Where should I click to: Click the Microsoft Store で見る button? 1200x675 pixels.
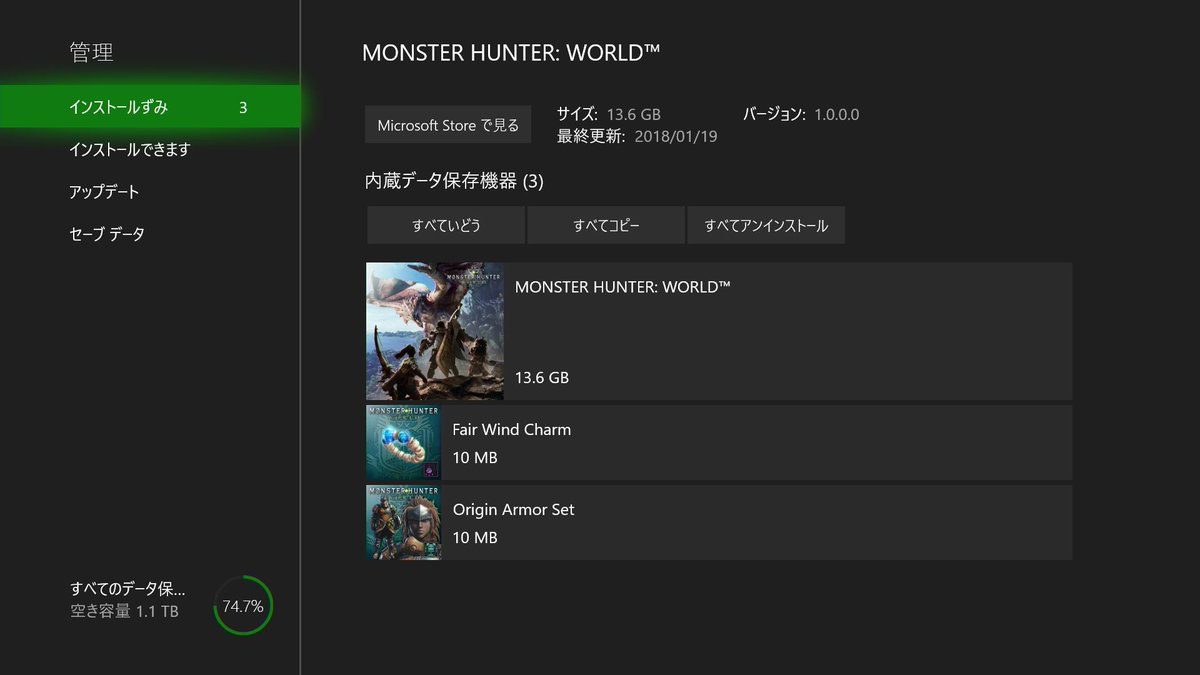point(448,125)
